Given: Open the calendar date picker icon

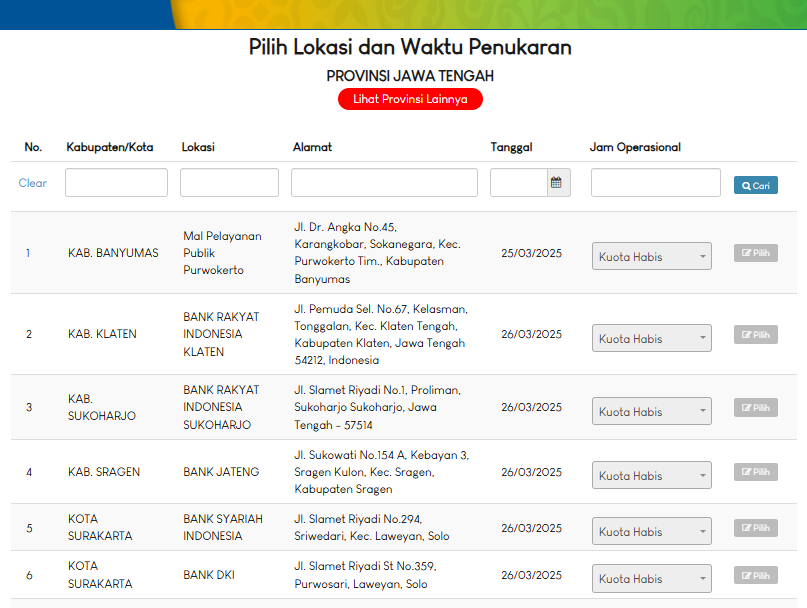Looking at the screenshot, I should tap(558, 182).
